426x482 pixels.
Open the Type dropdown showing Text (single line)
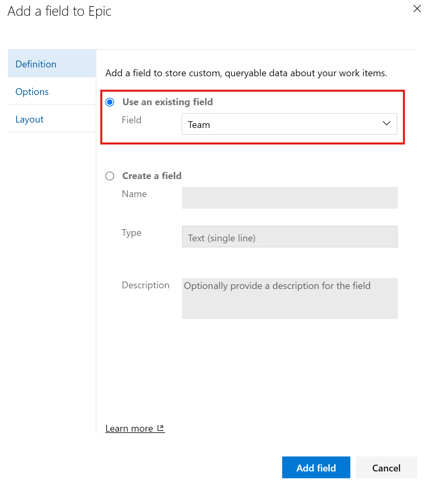click(x=289, y=237)
